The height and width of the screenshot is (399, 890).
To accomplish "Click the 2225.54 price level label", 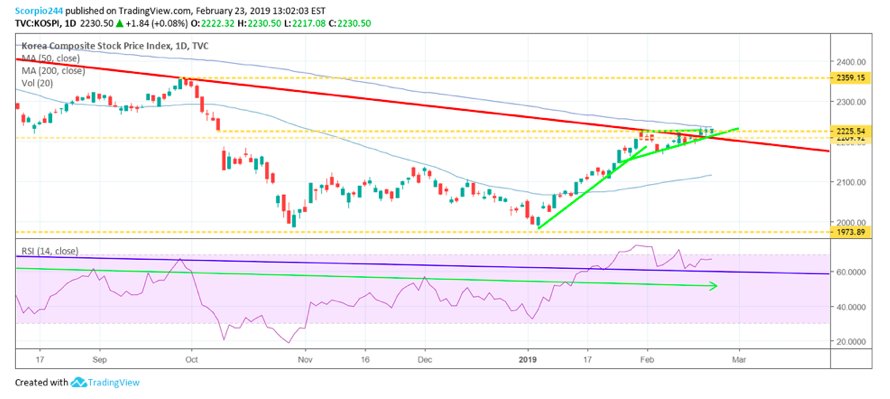I will (850, 132).
